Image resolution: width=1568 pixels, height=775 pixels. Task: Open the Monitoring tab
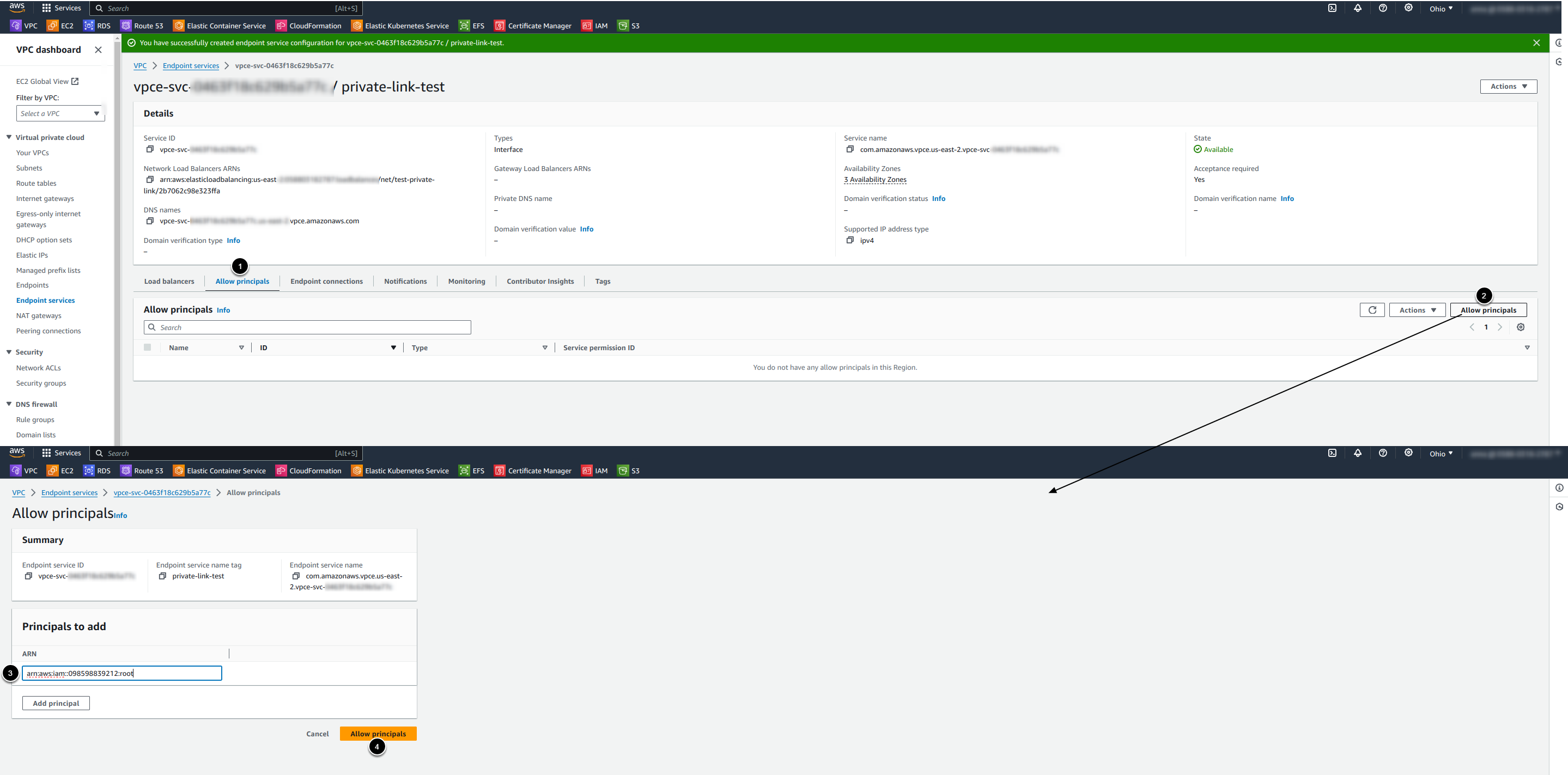[x=466, y=282]
